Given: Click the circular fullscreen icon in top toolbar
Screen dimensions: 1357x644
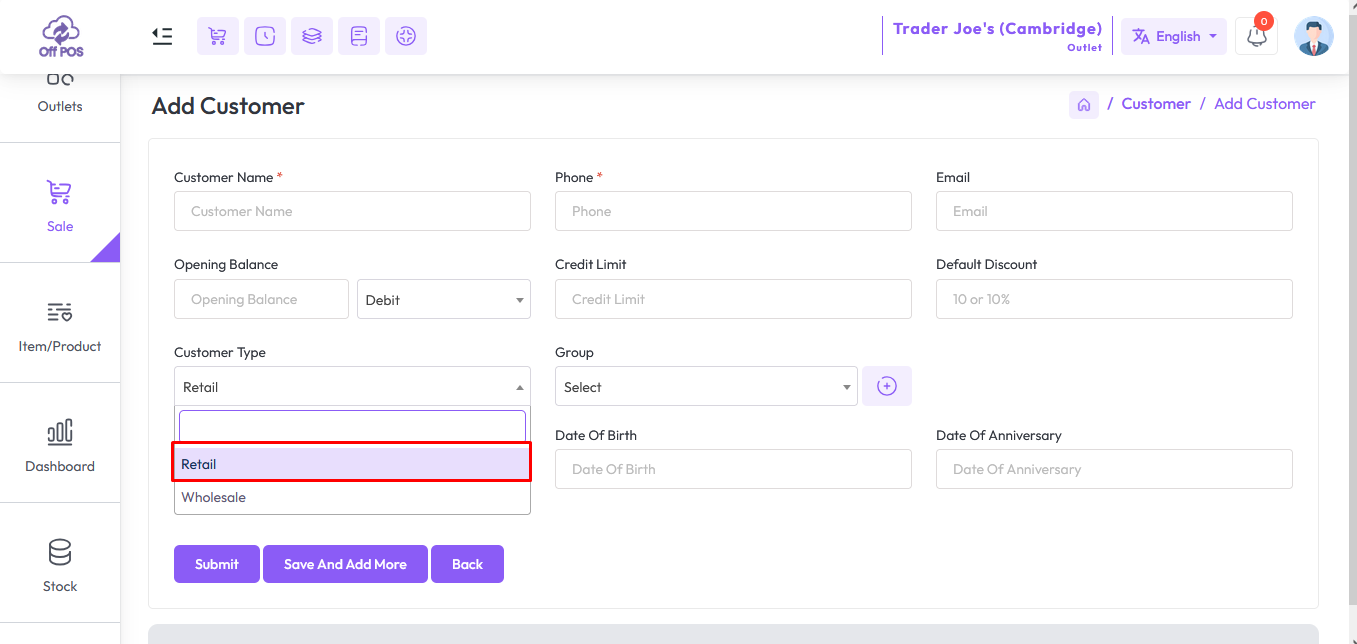Looking at the screenshot, I should (405, 36).
